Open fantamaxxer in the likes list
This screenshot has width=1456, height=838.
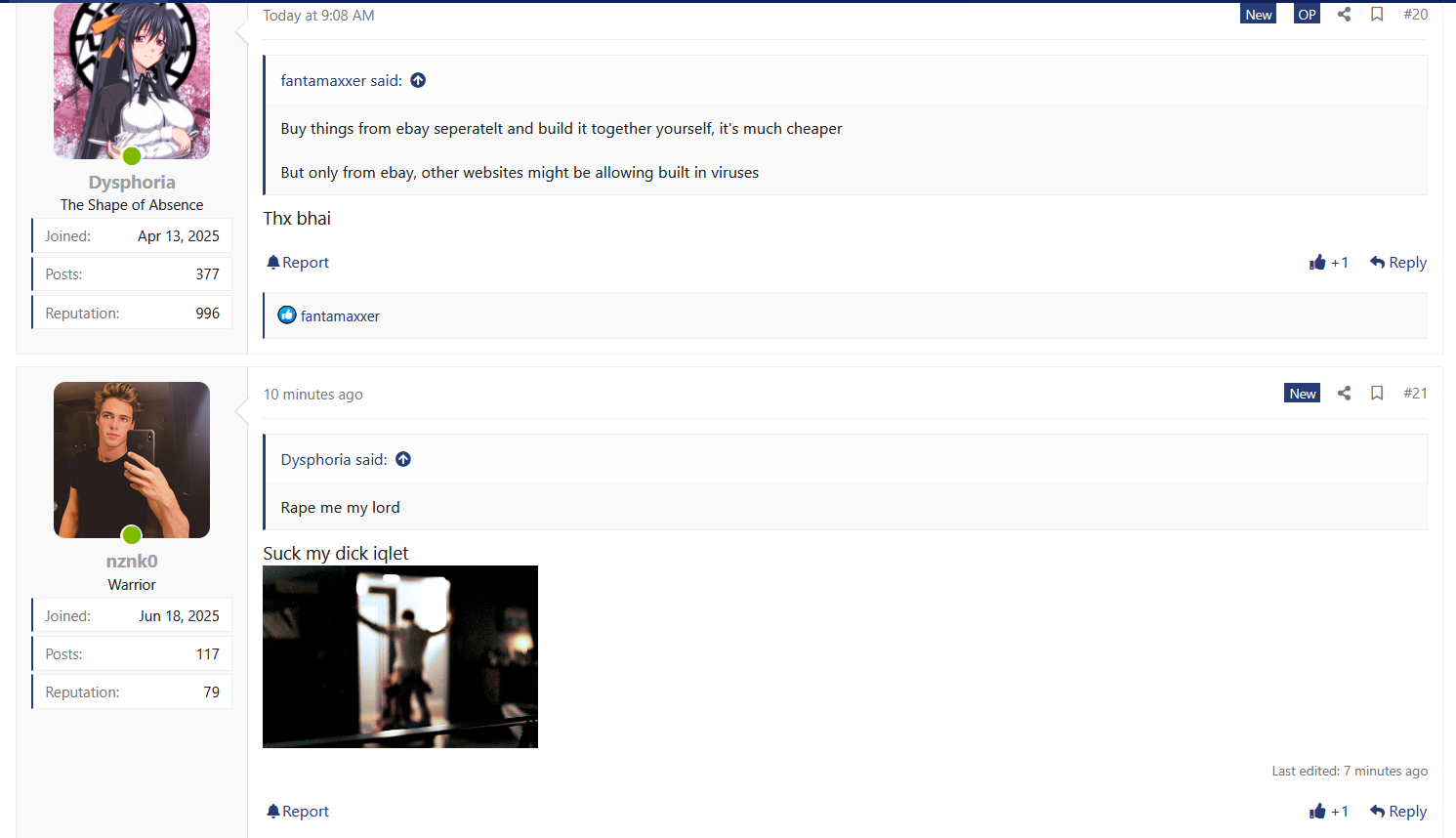pyautogui.click(x=340, y=316)
